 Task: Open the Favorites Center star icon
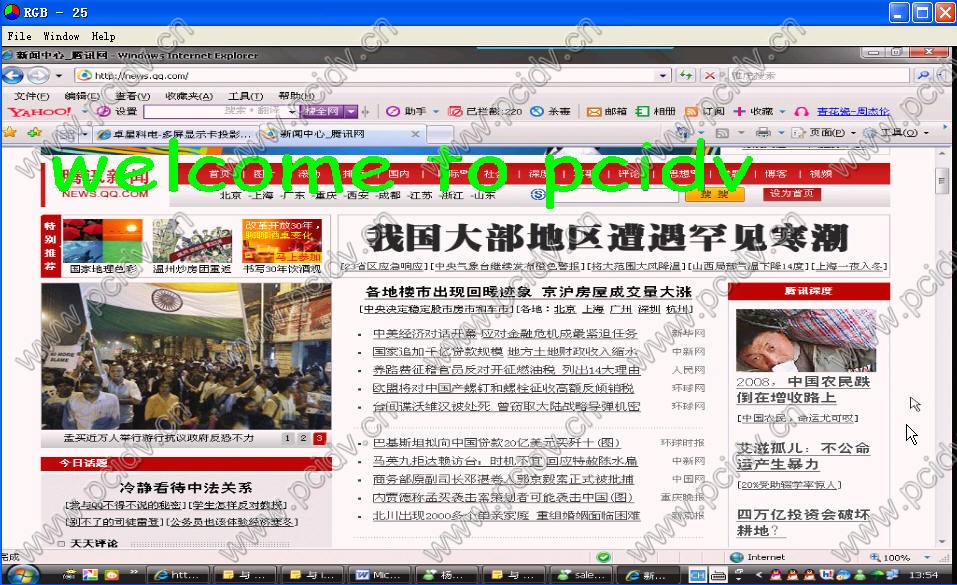pos(10,132)
